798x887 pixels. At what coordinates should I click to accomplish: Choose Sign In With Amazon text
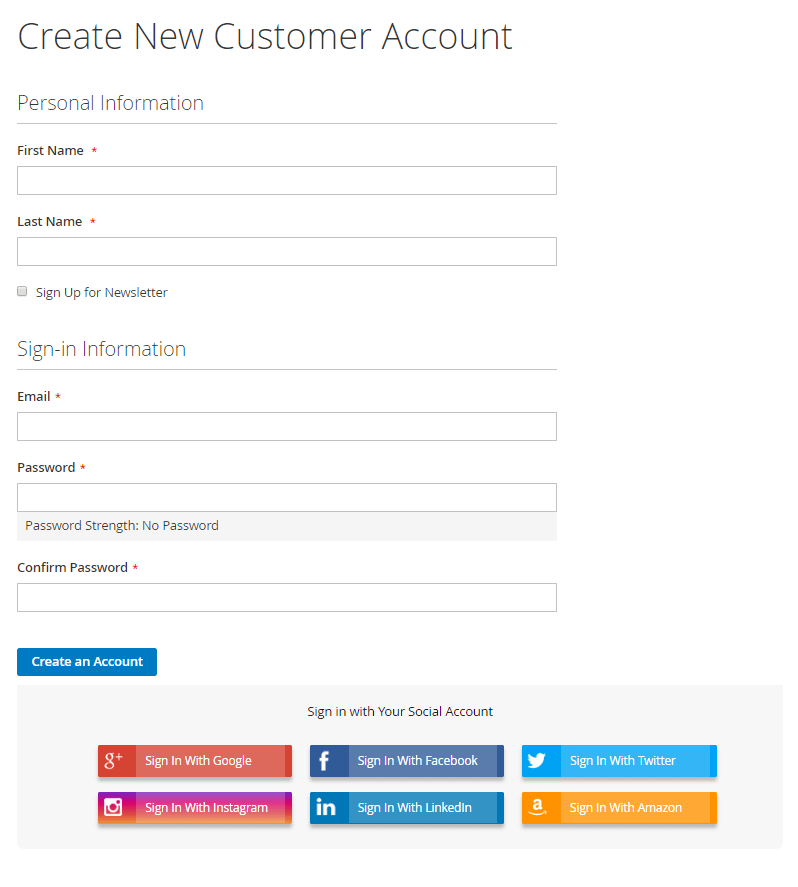pyautogui.click(x=626, y=808)
